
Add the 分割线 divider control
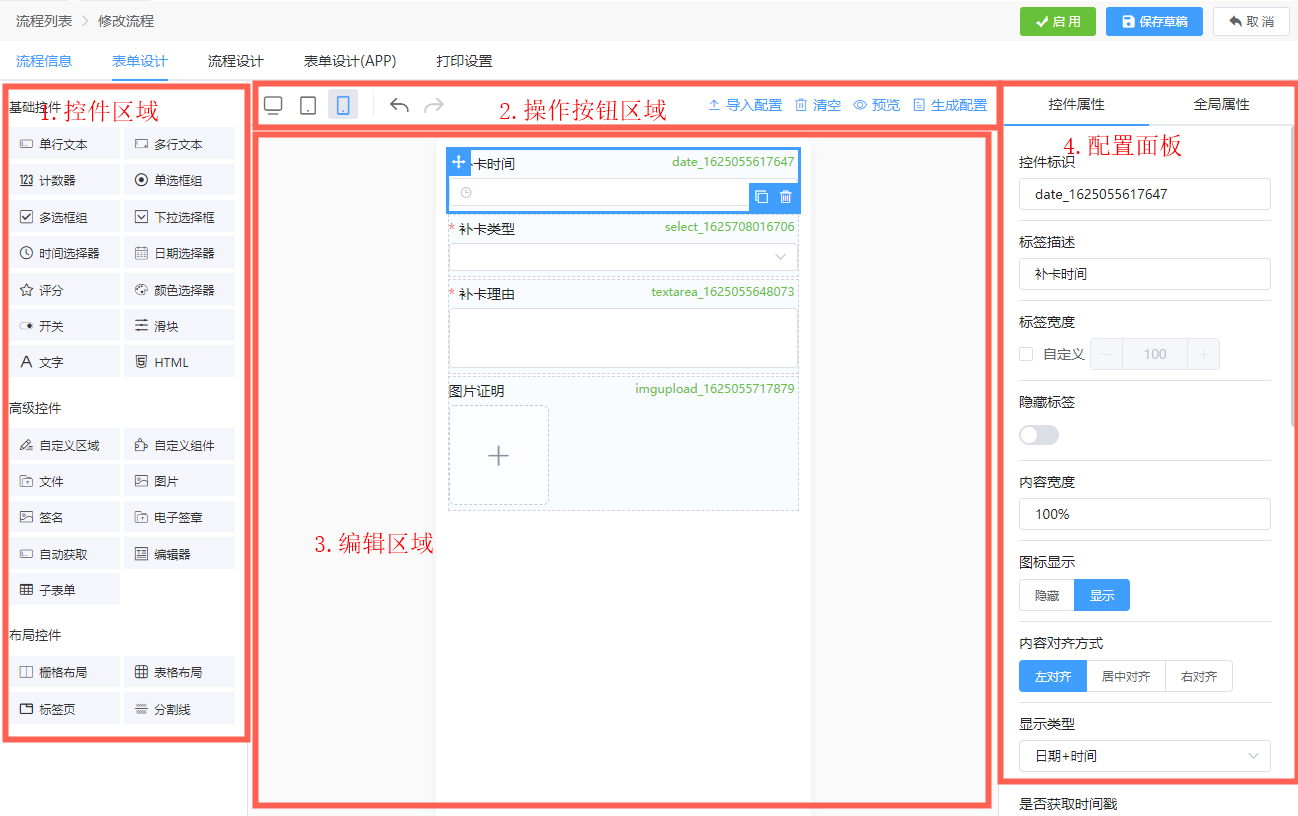pos(179,709)
